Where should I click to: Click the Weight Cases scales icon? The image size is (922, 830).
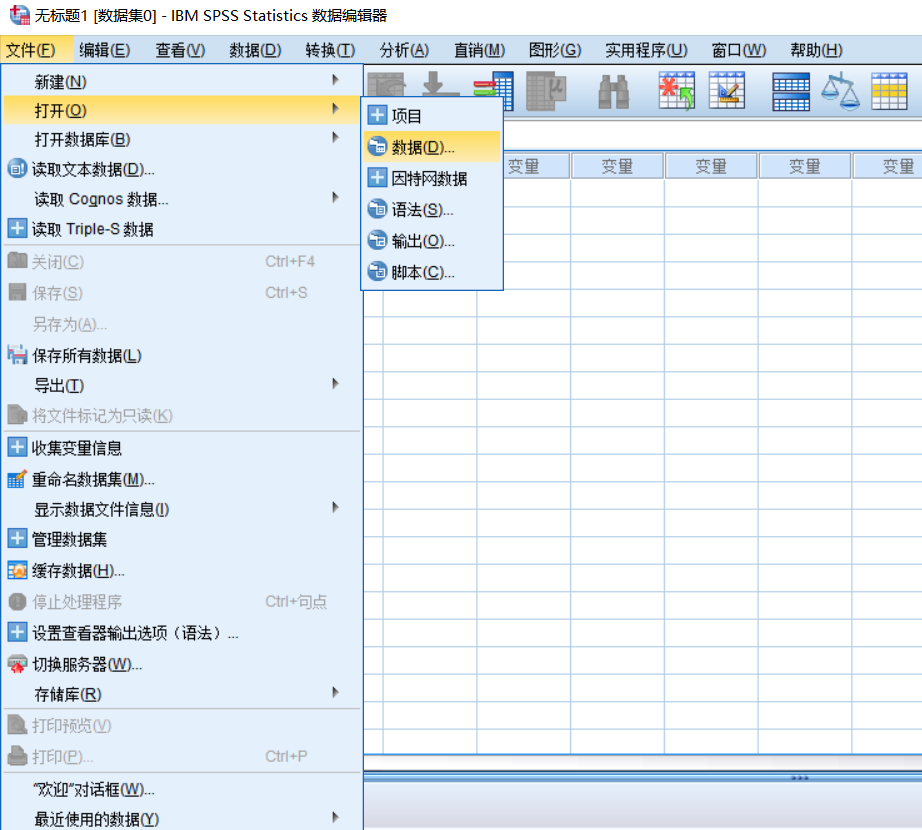click(840, 91)
